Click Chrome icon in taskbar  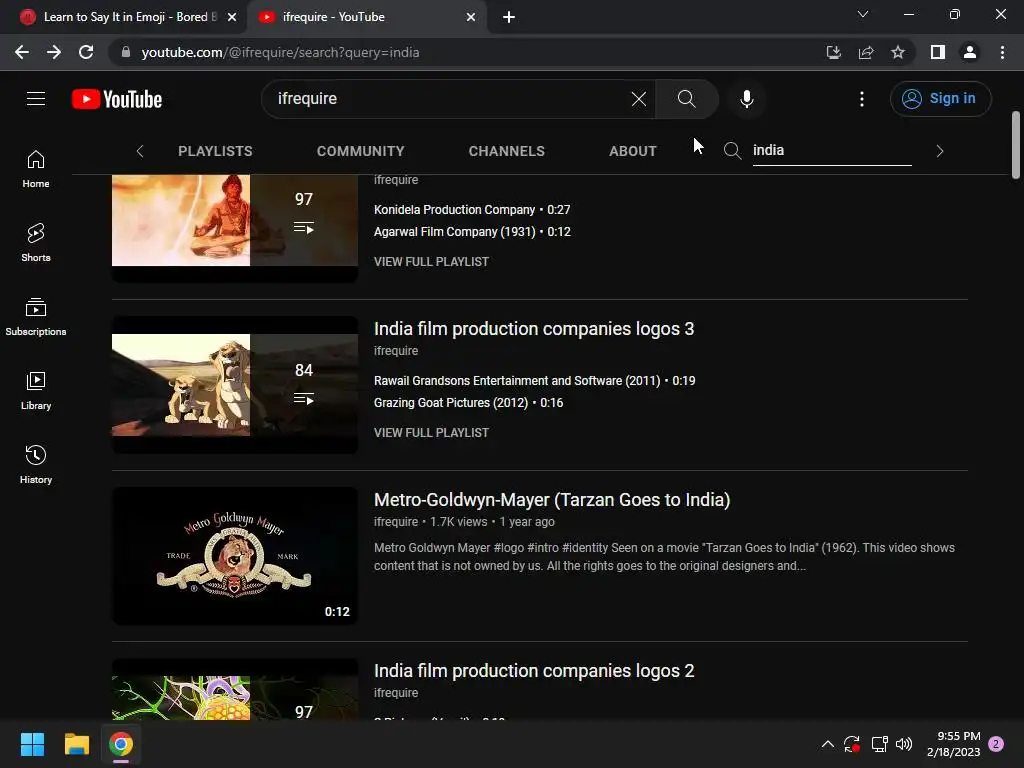click(121, 744)
